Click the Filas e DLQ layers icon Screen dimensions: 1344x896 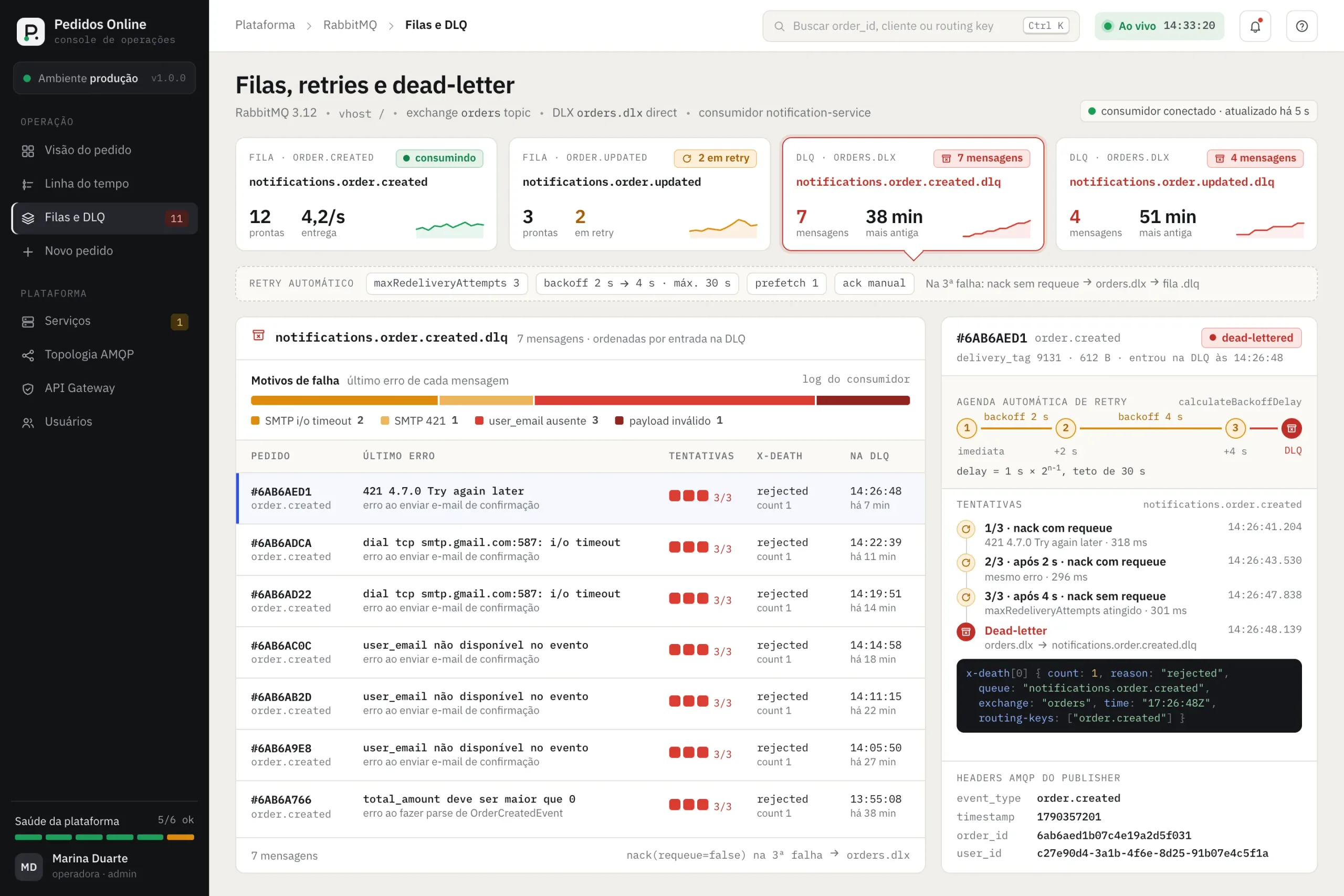28,218
